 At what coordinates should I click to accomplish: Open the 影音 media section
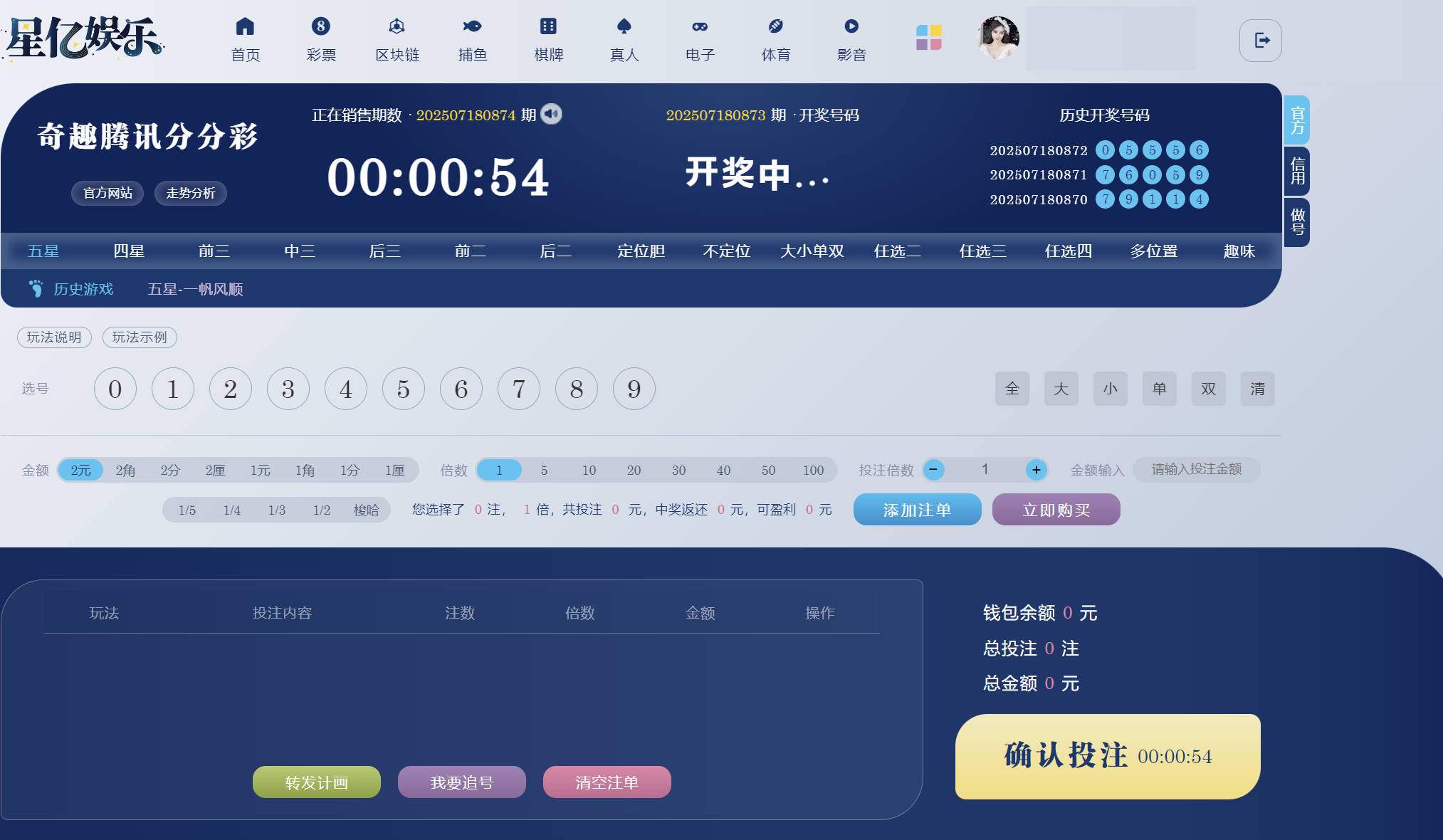(851, 39)
